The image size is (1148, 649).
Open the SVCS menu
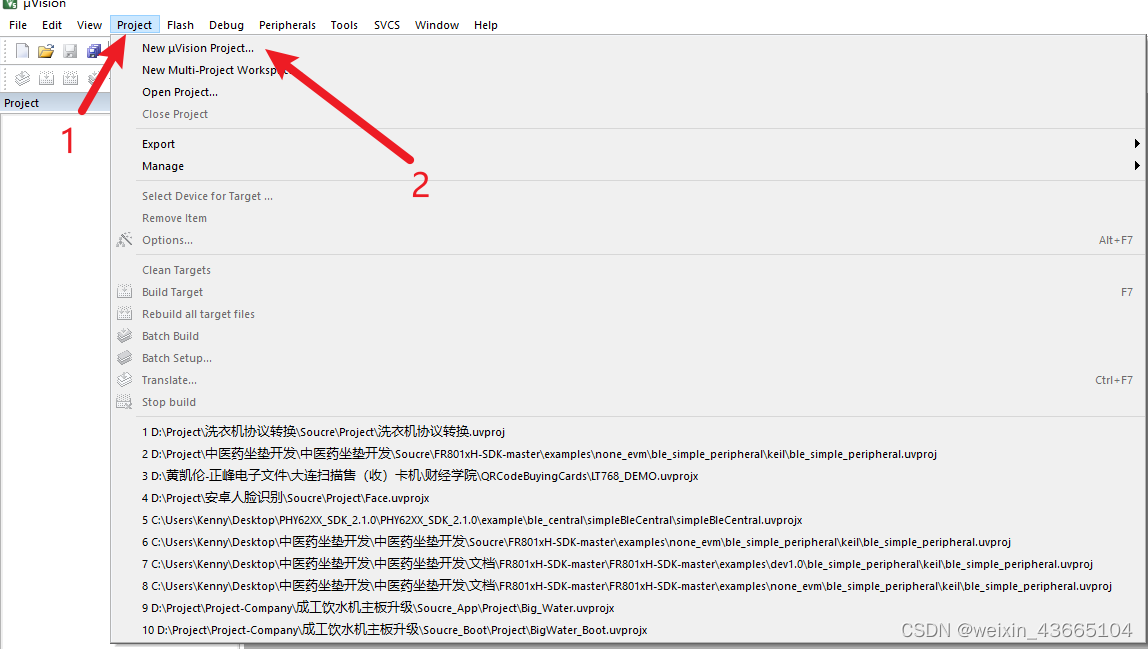[x=387, y=25]
